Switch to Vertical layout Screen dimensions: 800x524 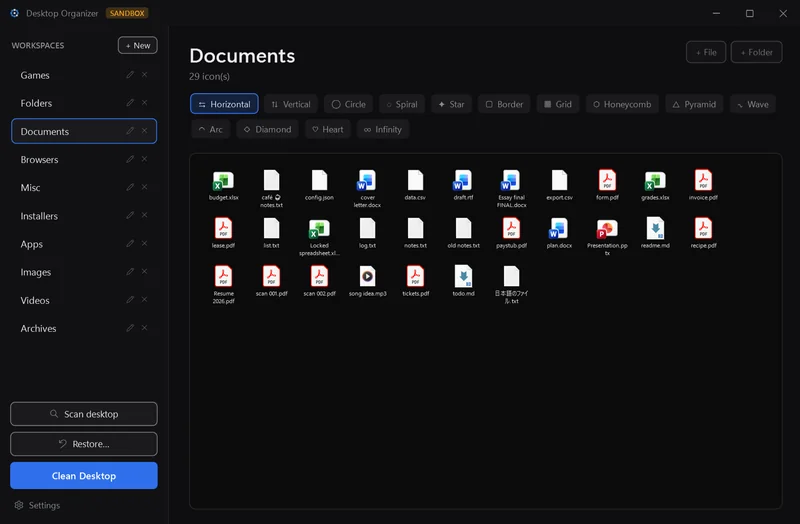[x=291, y=104]
